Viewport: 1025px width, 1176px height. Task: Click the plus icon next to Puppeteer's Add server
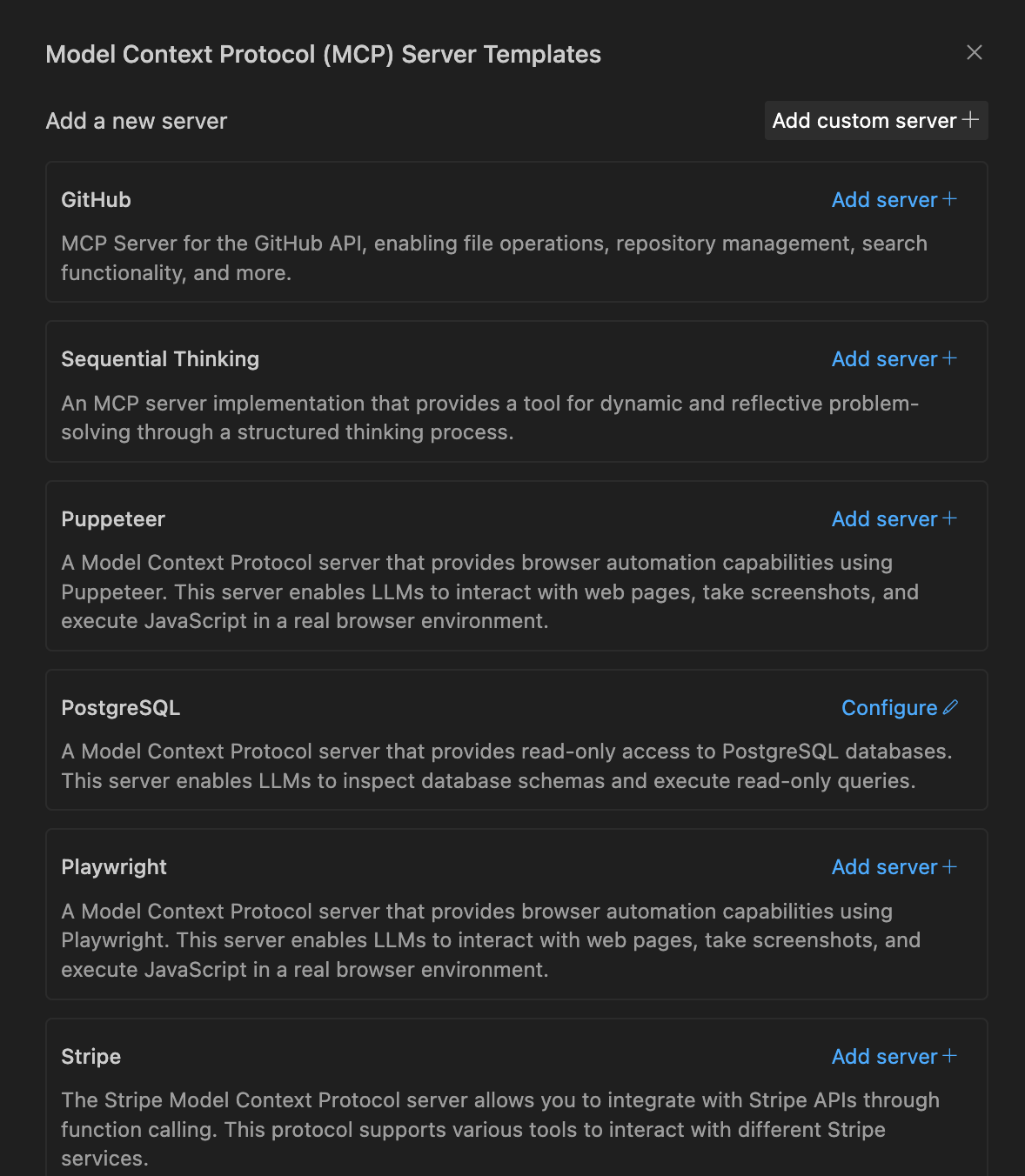coord(950,518)
